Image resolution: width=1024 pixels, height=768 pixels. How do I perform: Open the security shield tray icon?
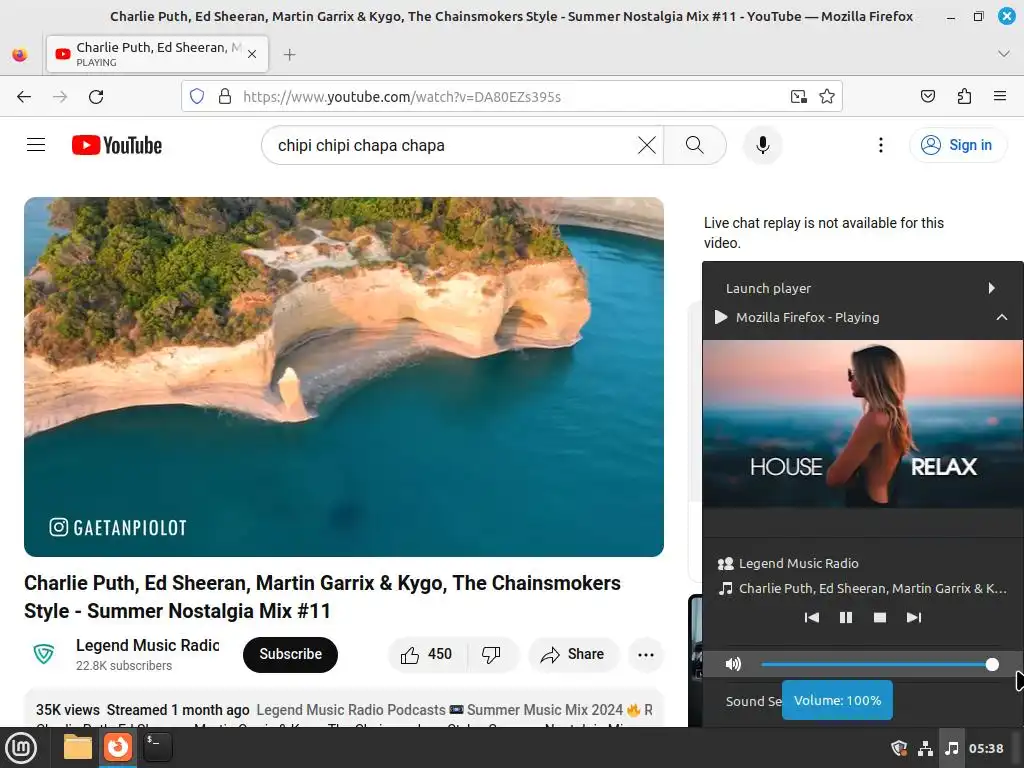[899, 748]
